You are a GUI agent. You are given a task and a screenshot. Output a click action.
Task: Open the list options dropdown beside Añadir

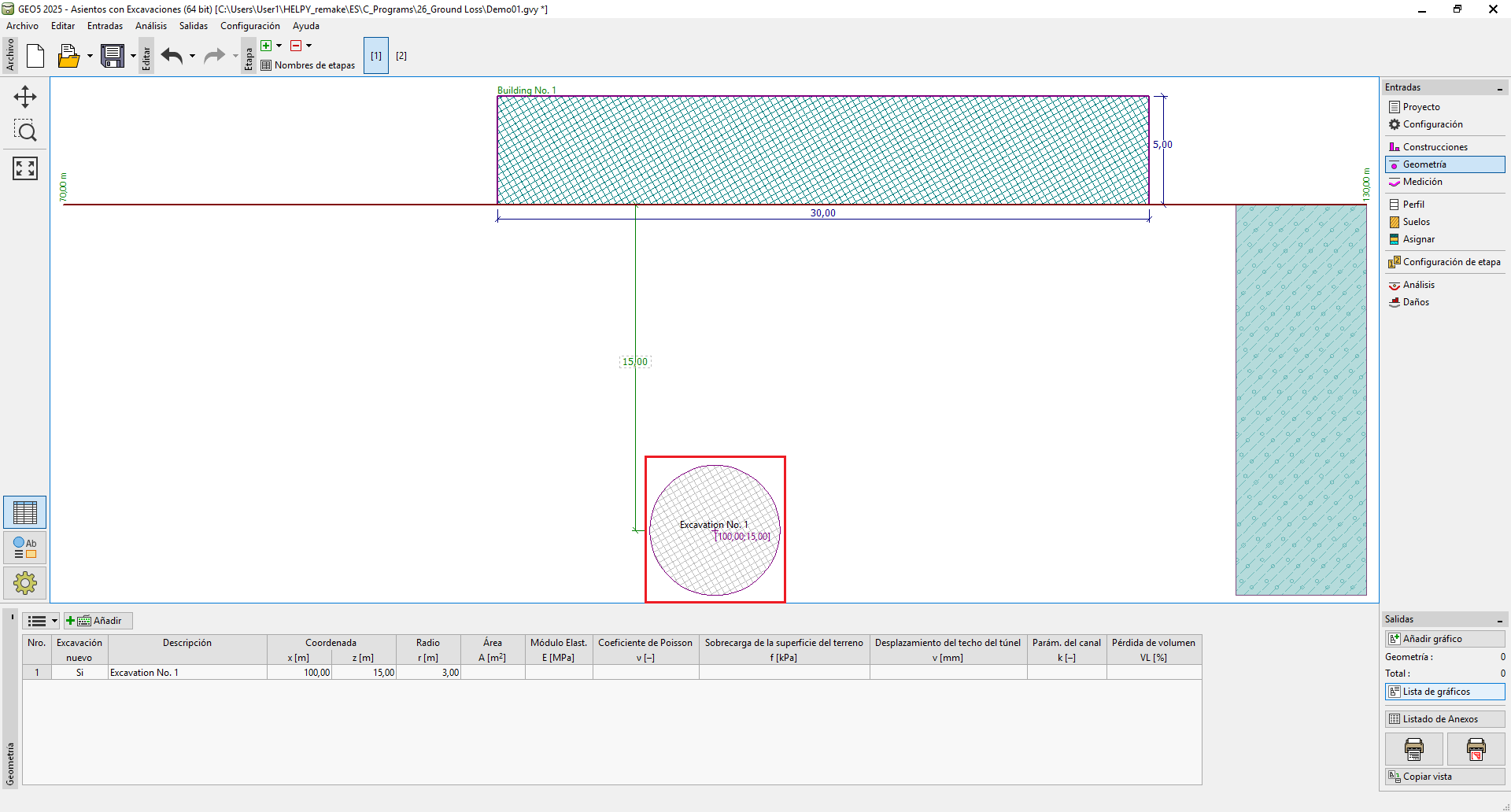[54, 621]
